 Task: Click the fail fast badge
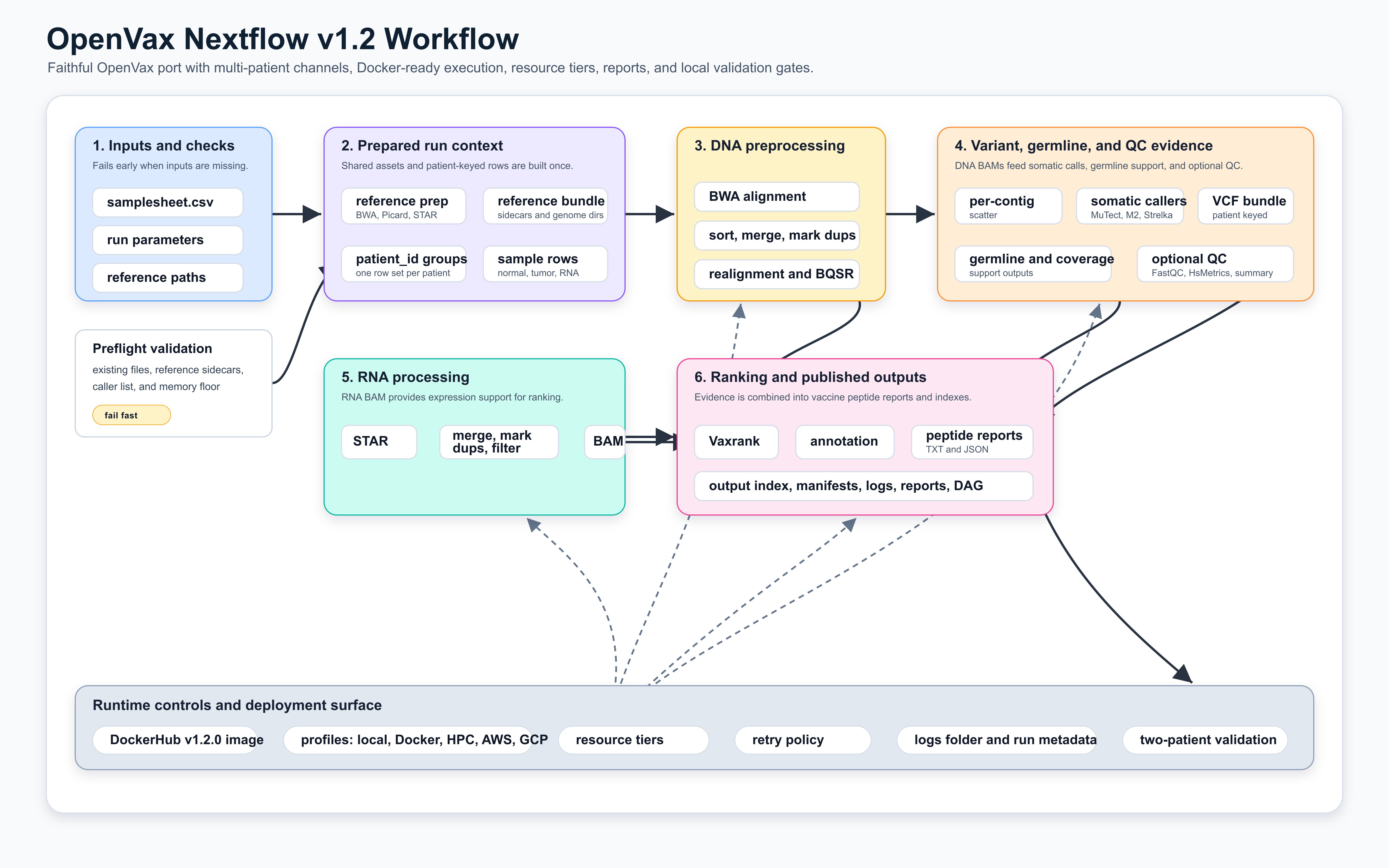click(x=131, y=415)
